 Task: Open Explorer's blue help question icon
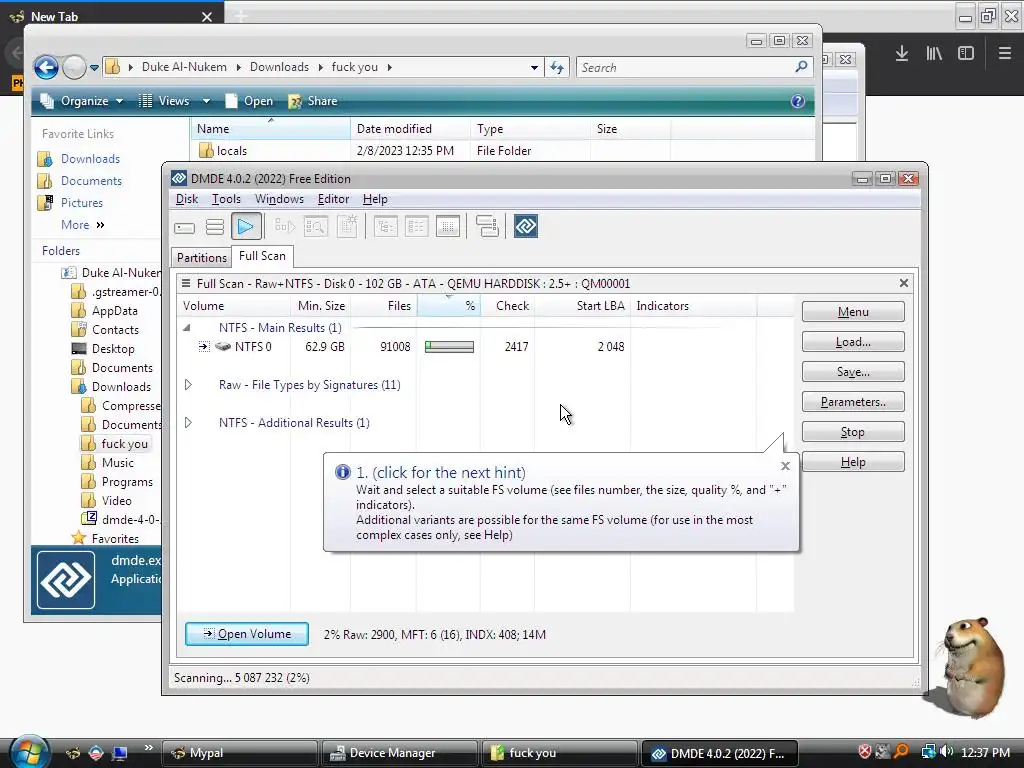[797, 101]
